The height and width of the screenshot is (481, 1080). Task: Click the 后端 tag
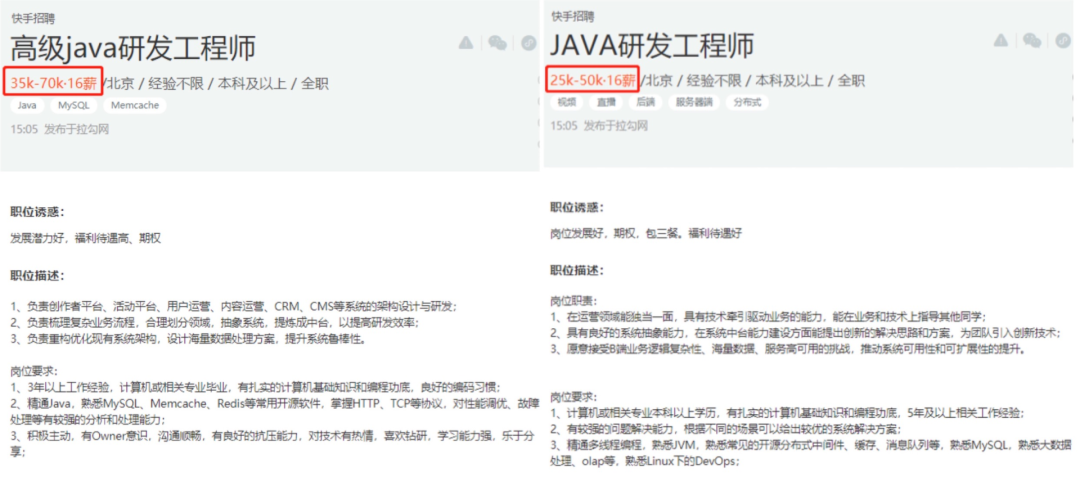pos(646,103)
